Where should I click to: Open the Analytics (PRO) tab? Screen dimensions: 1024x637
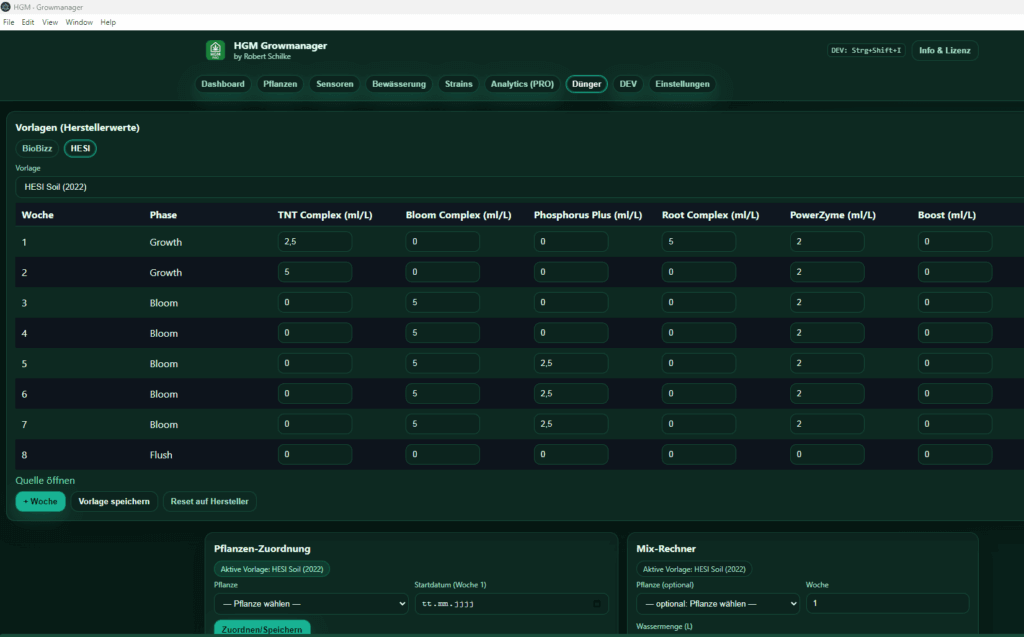521,84
